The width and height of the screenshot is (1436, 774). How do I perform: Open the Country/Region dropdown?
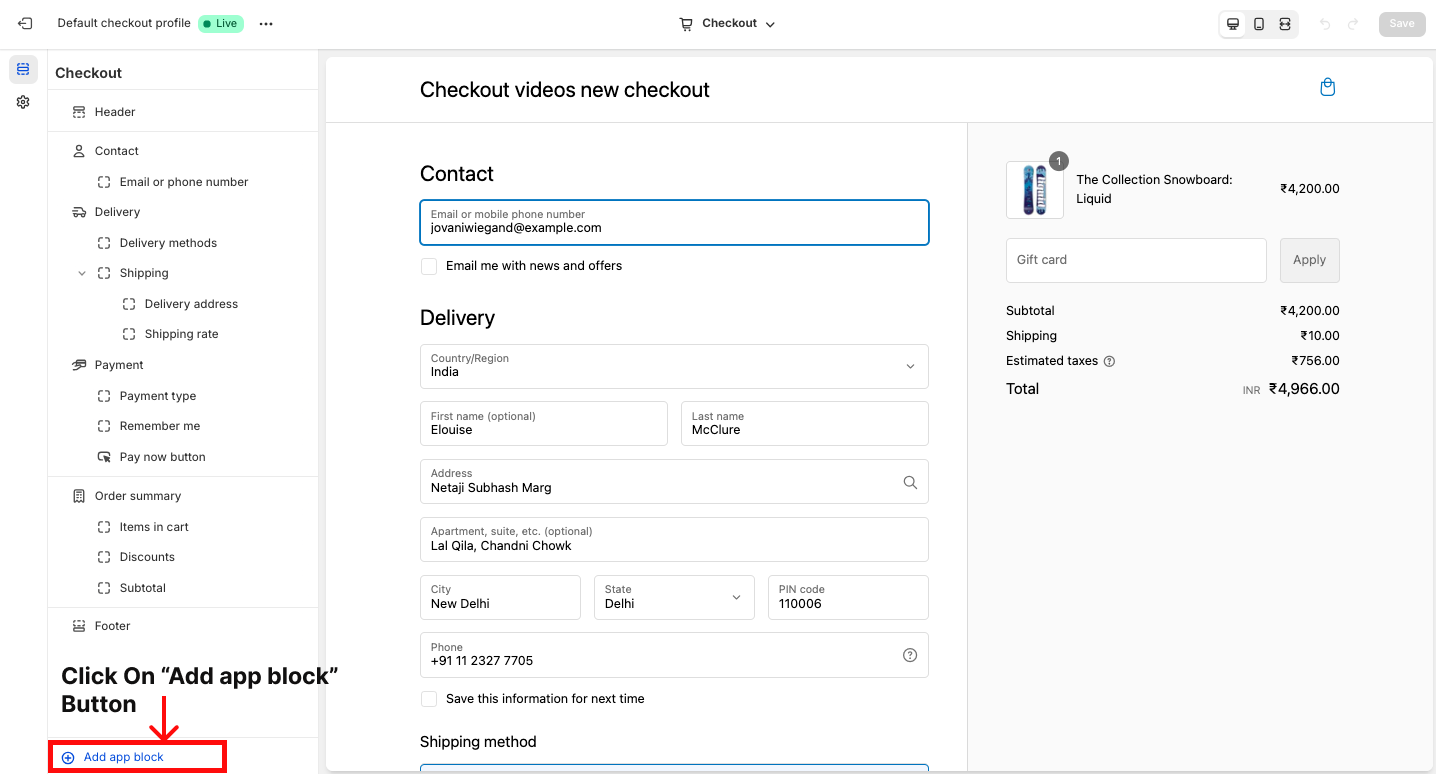(x=674, y=366)
